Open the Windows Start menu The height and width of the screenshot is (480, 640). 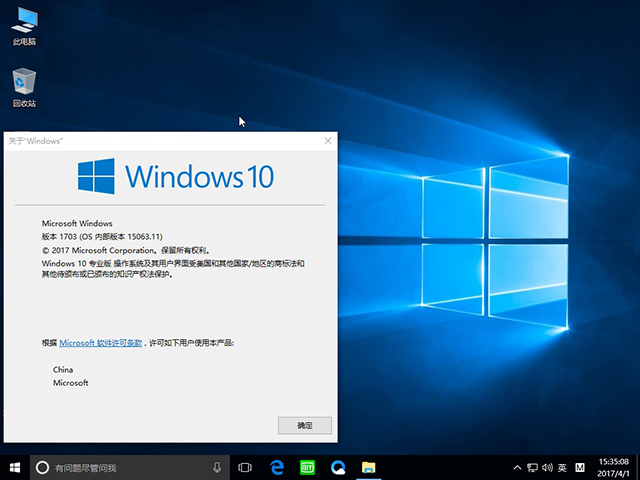click(15, 467)
